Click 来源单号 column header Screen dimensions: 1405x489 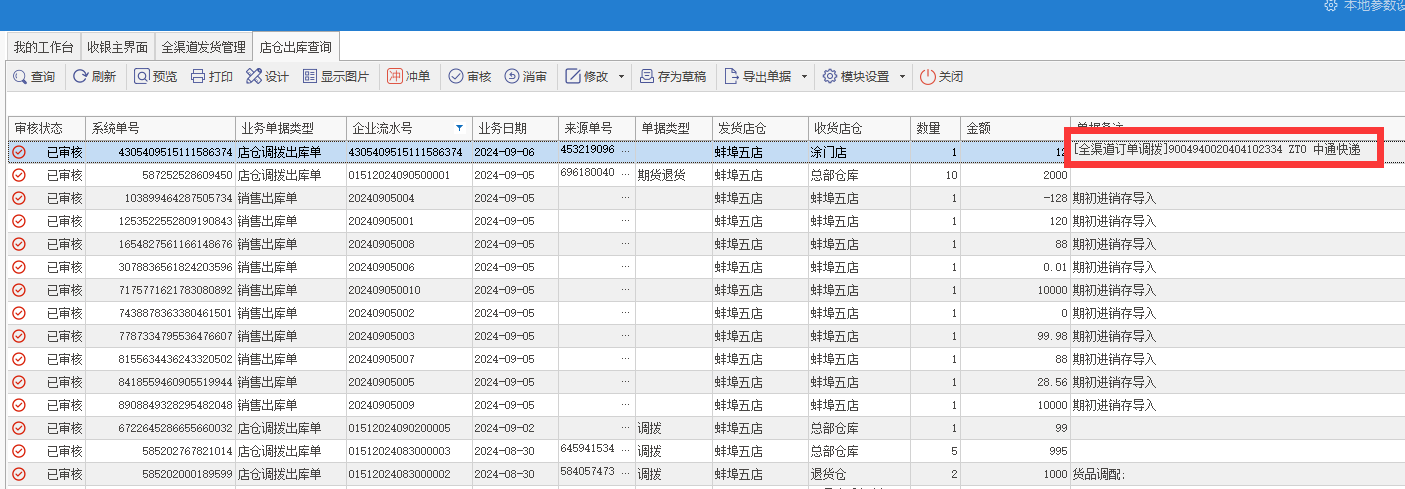pyautogui.click(x=597, y=129)
